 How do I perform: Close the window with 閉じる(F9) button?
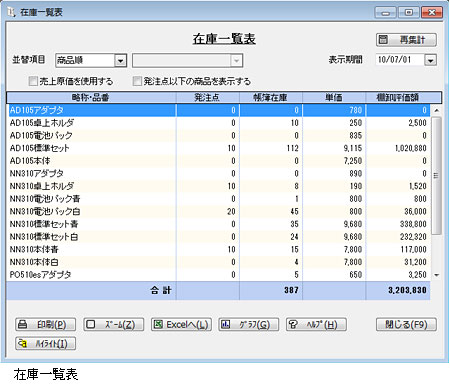pos(406,325)
